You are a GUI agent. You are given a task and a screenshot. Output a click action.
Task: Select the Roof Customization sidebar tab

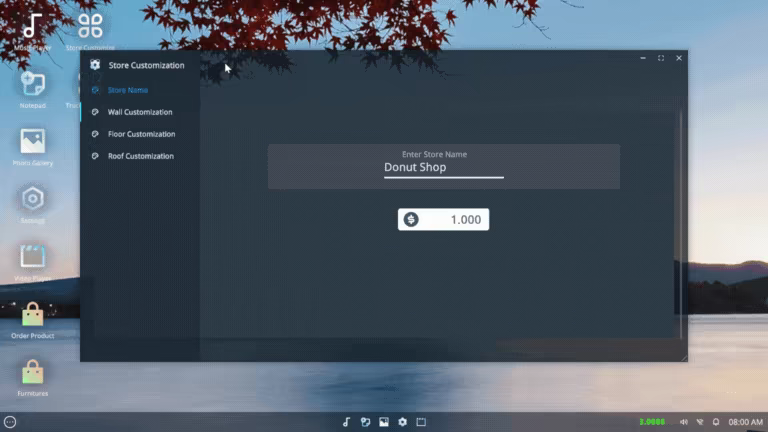tap(140, 156)
